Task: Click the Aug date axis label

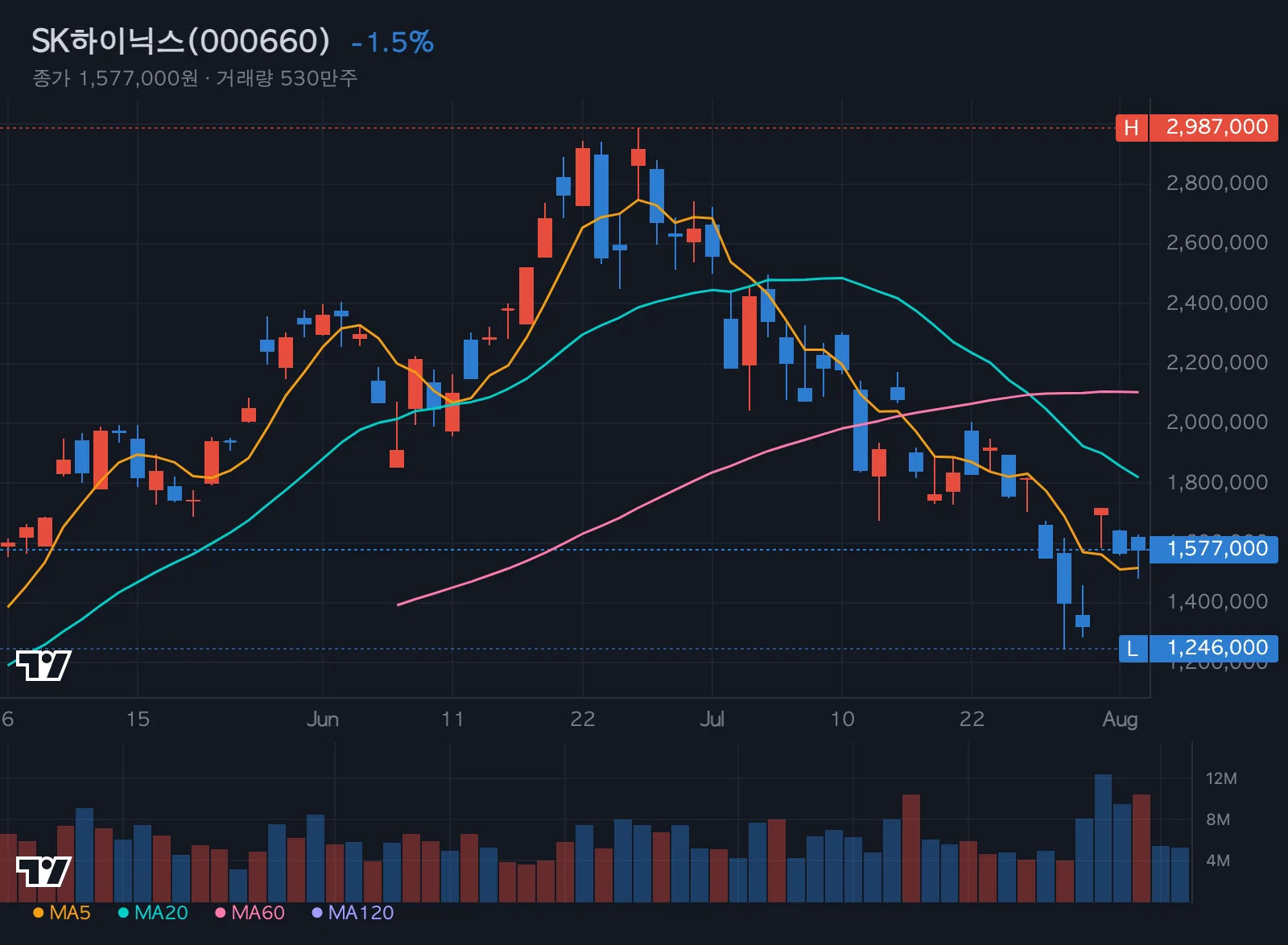Action: click(x=1120, y=720)
